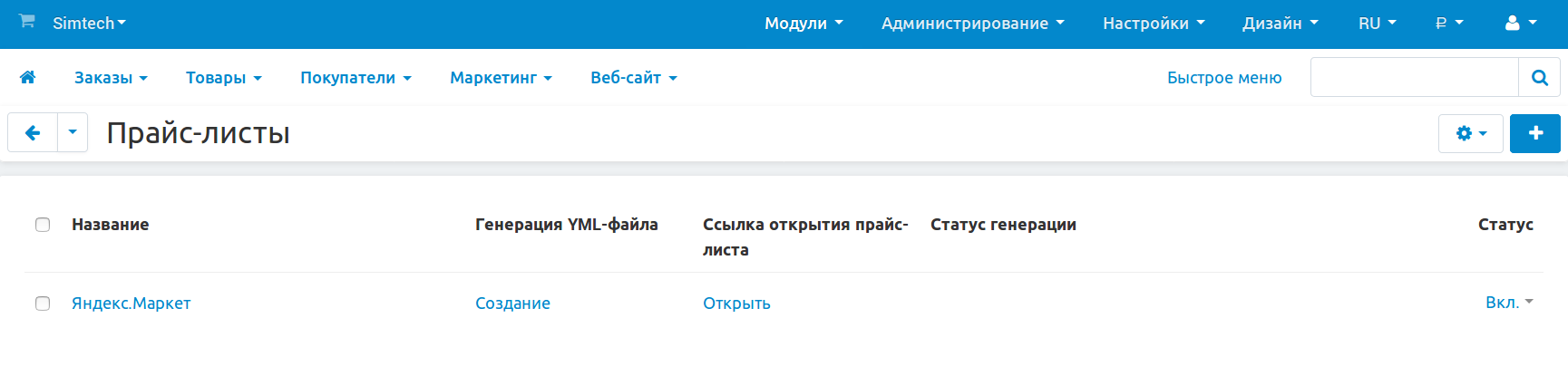Go back using the left arrow button

[x=33, y=133]
